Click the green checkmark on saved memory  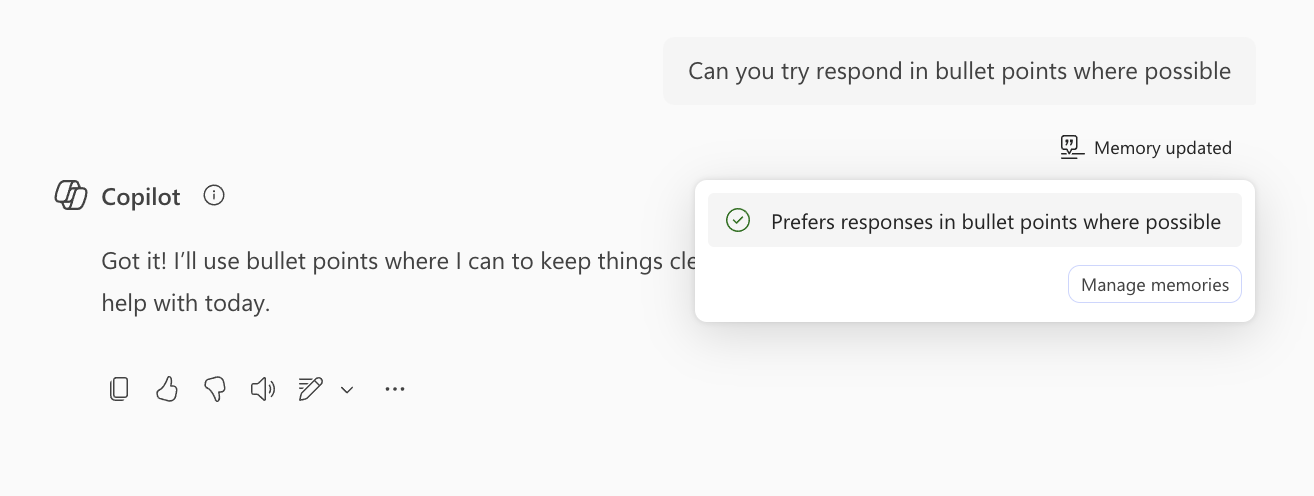point(738,221)
